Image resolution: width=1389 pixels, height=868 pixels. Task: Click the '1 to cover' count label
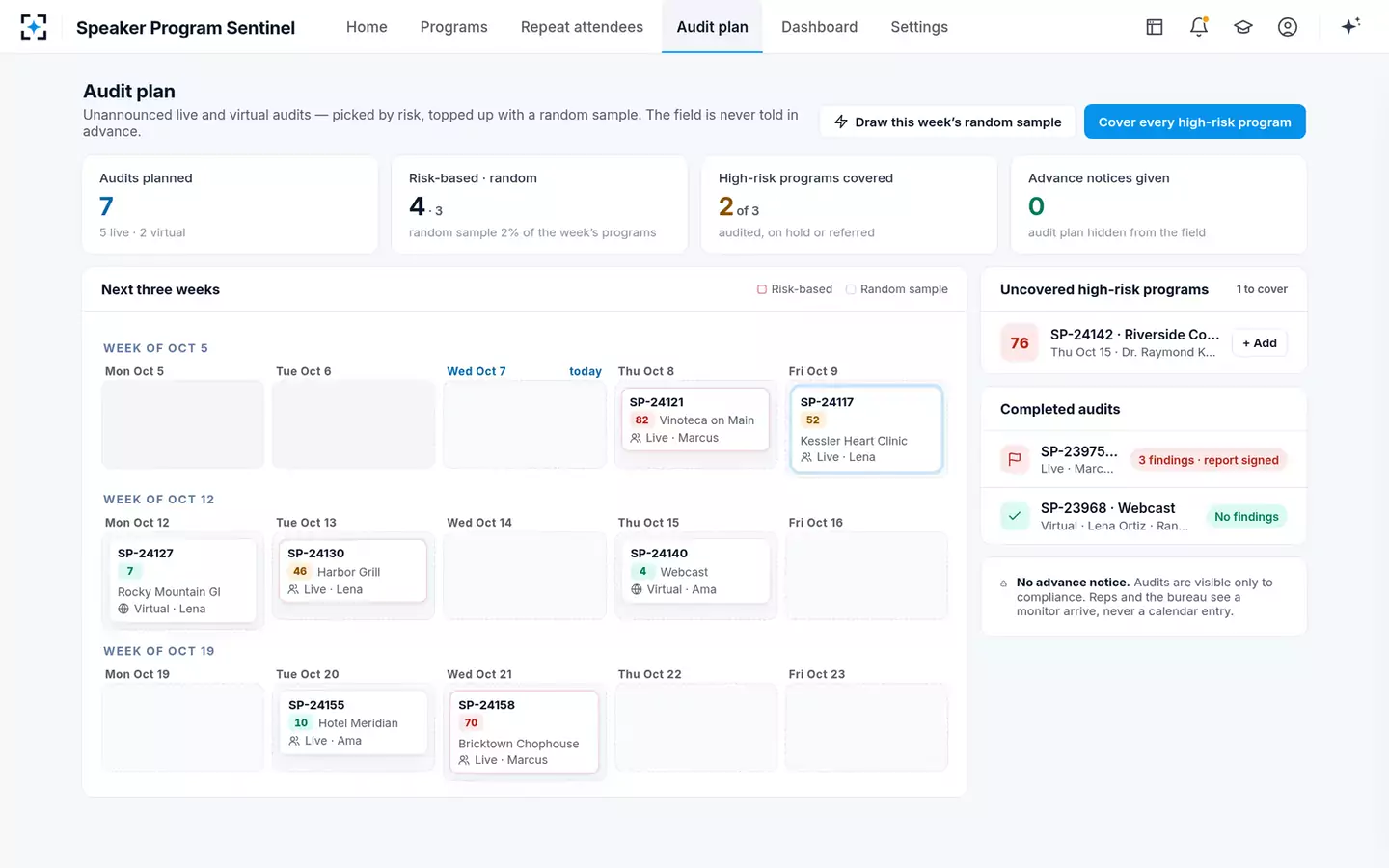pos(1262,289)
